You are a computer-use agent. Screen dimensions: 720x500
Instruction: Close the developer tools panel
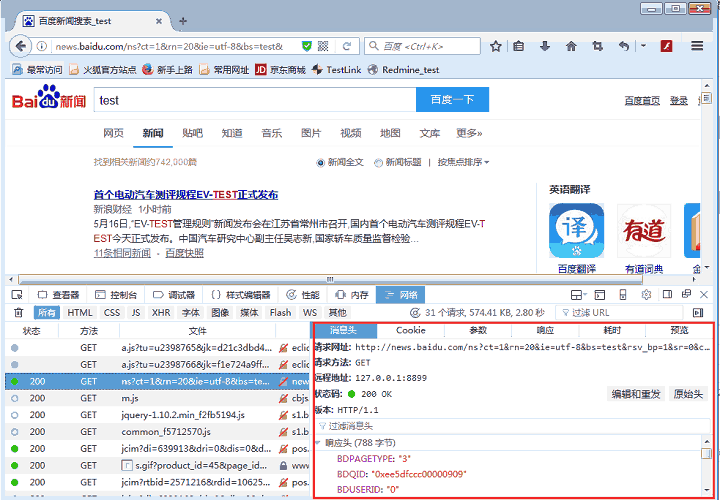pos(704,294)
